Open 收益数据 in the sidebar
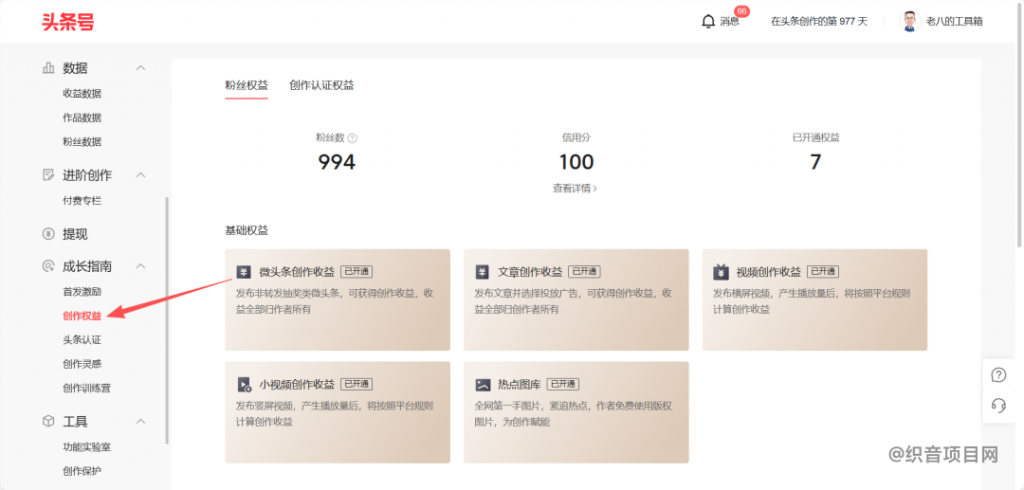Image resolution: width=1024 pixels, height=490 pixels. pyautogui.click(x=82, y=93)
